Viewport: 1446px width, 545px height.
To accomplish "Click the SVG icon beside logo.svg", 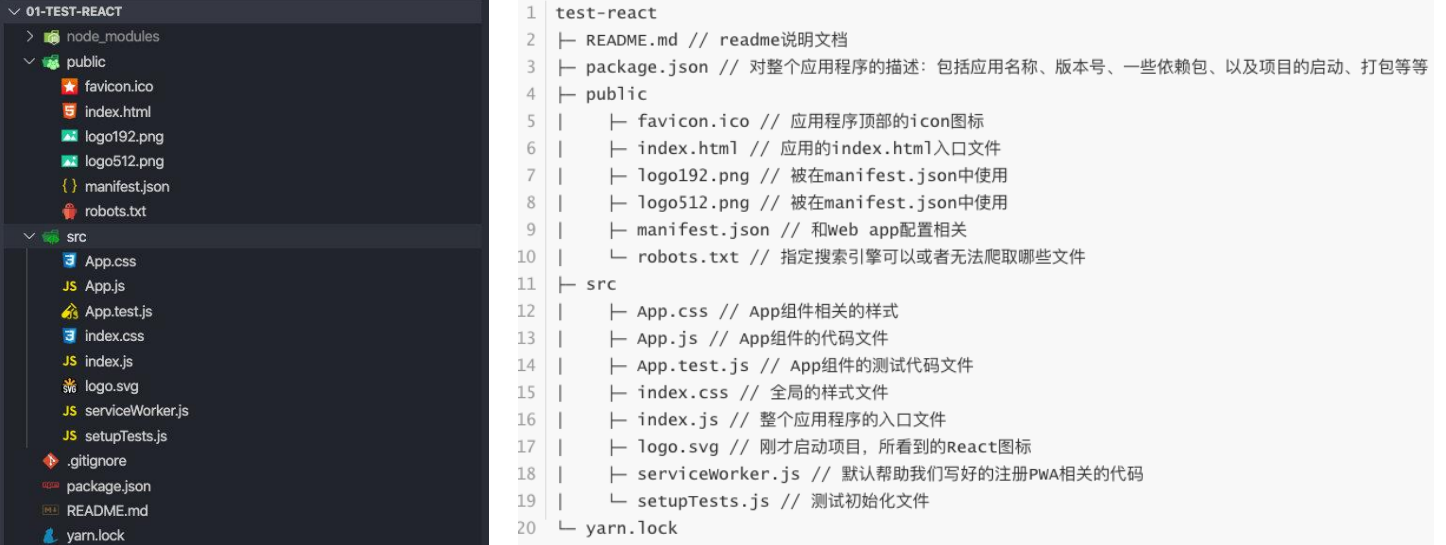I will point(69,387).
